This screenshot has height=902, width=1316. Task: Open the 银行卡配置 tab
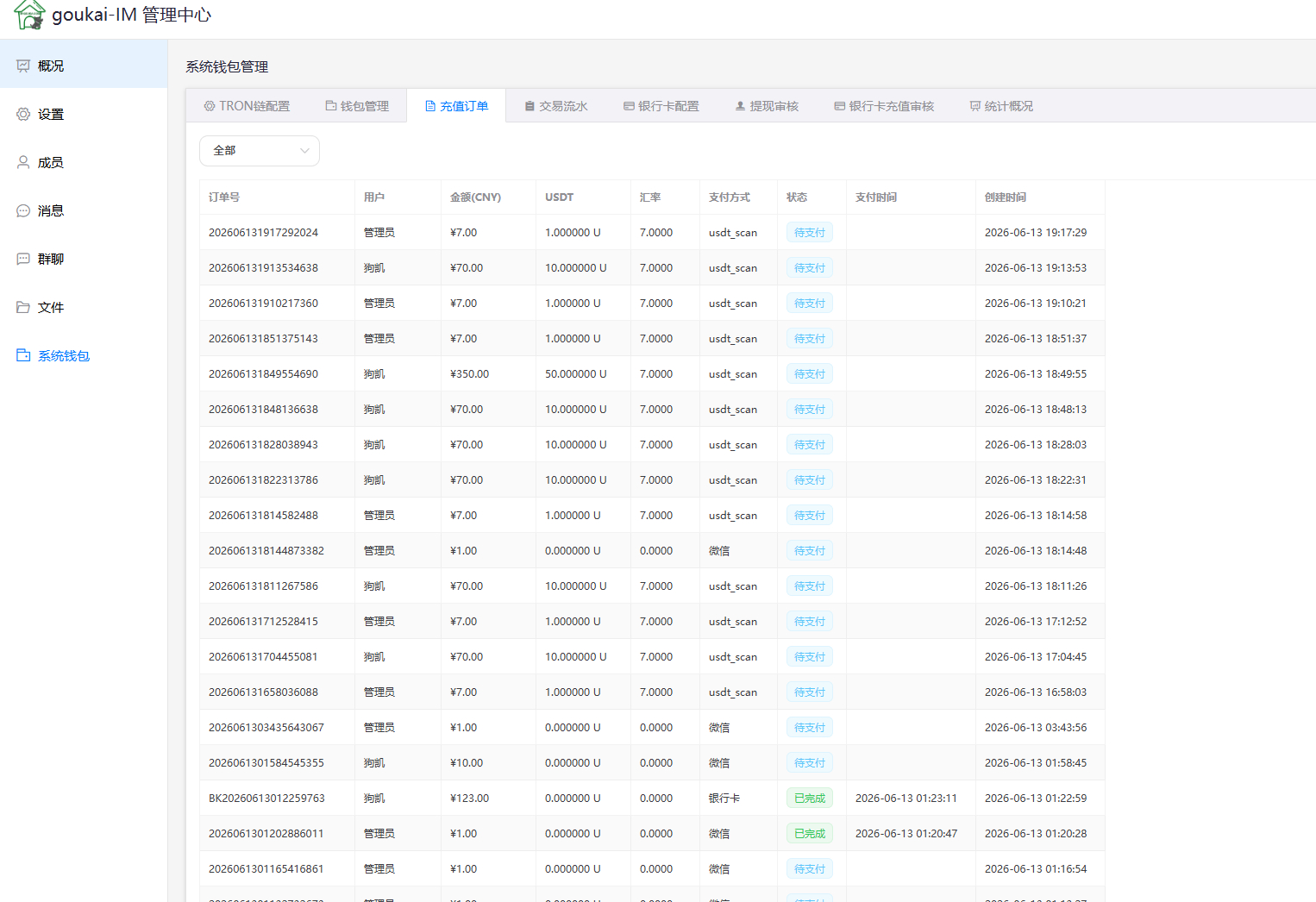click(661, 106)
